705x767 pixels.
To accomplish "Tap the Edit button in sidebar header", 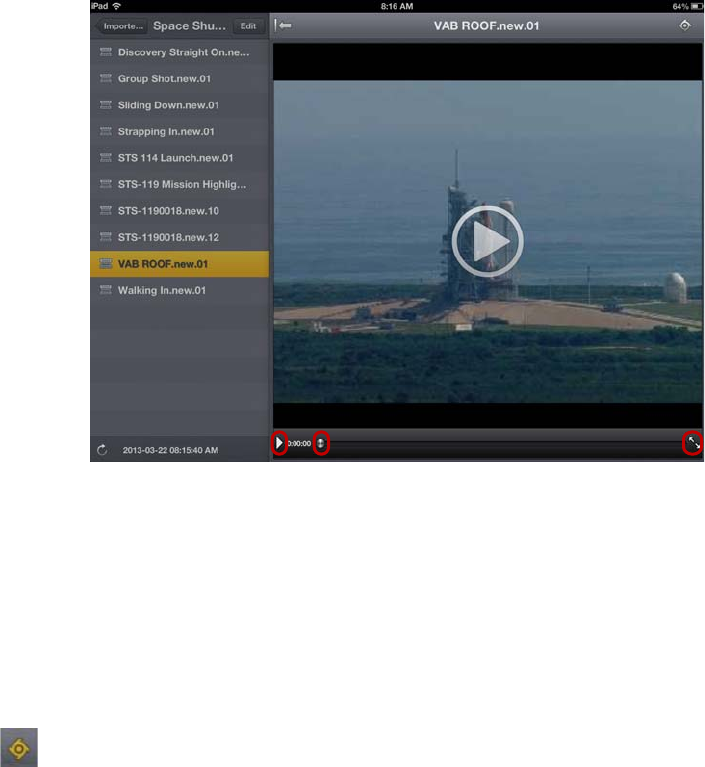I will pyautogui.click(x=248, y=26).
